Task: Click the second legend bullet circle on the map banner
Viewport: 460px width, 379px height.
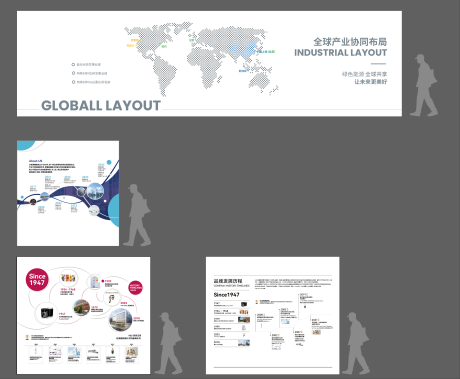Action: 73,73
